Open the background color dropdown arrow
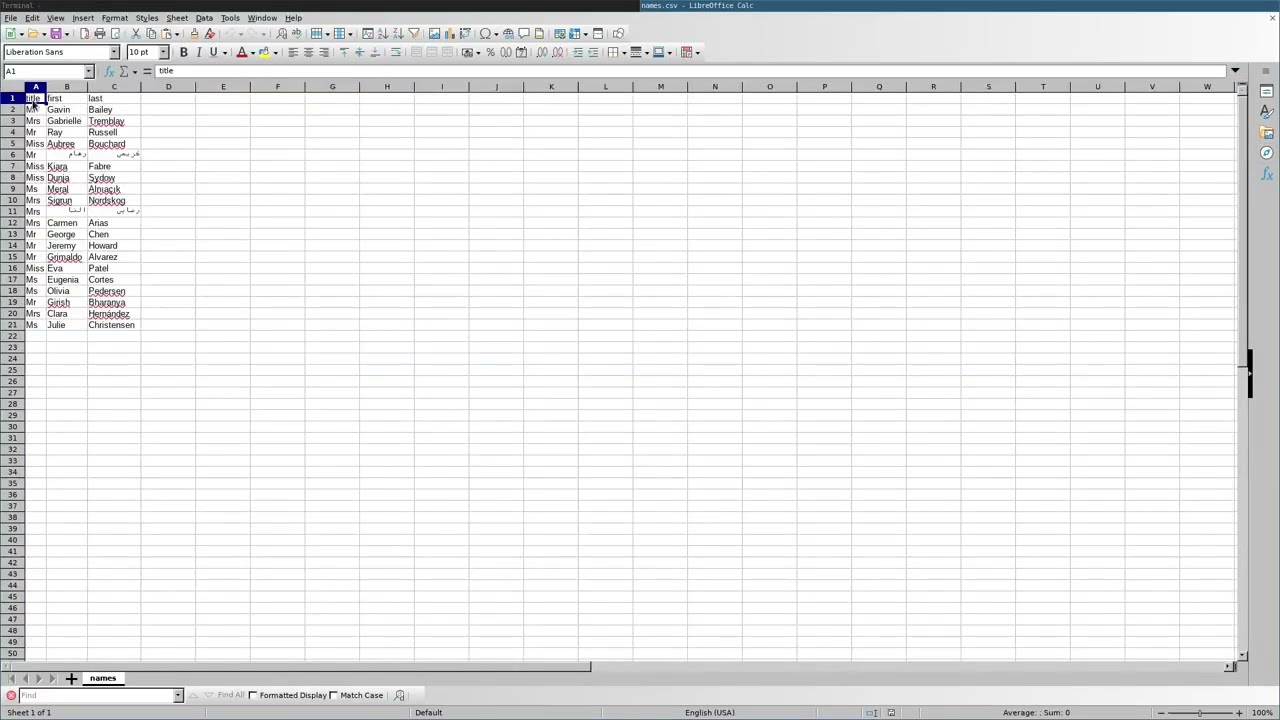This screenshot has width=1280, height=720. (x=275, y=52)
